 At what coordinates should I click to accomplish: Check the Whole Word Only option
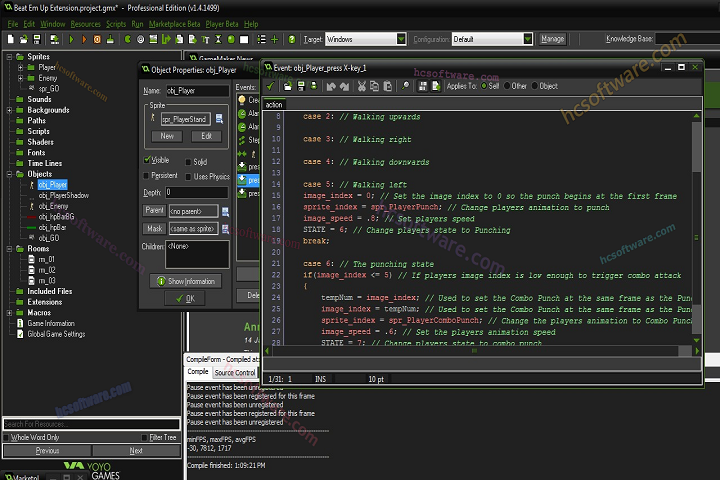[6, 437]
